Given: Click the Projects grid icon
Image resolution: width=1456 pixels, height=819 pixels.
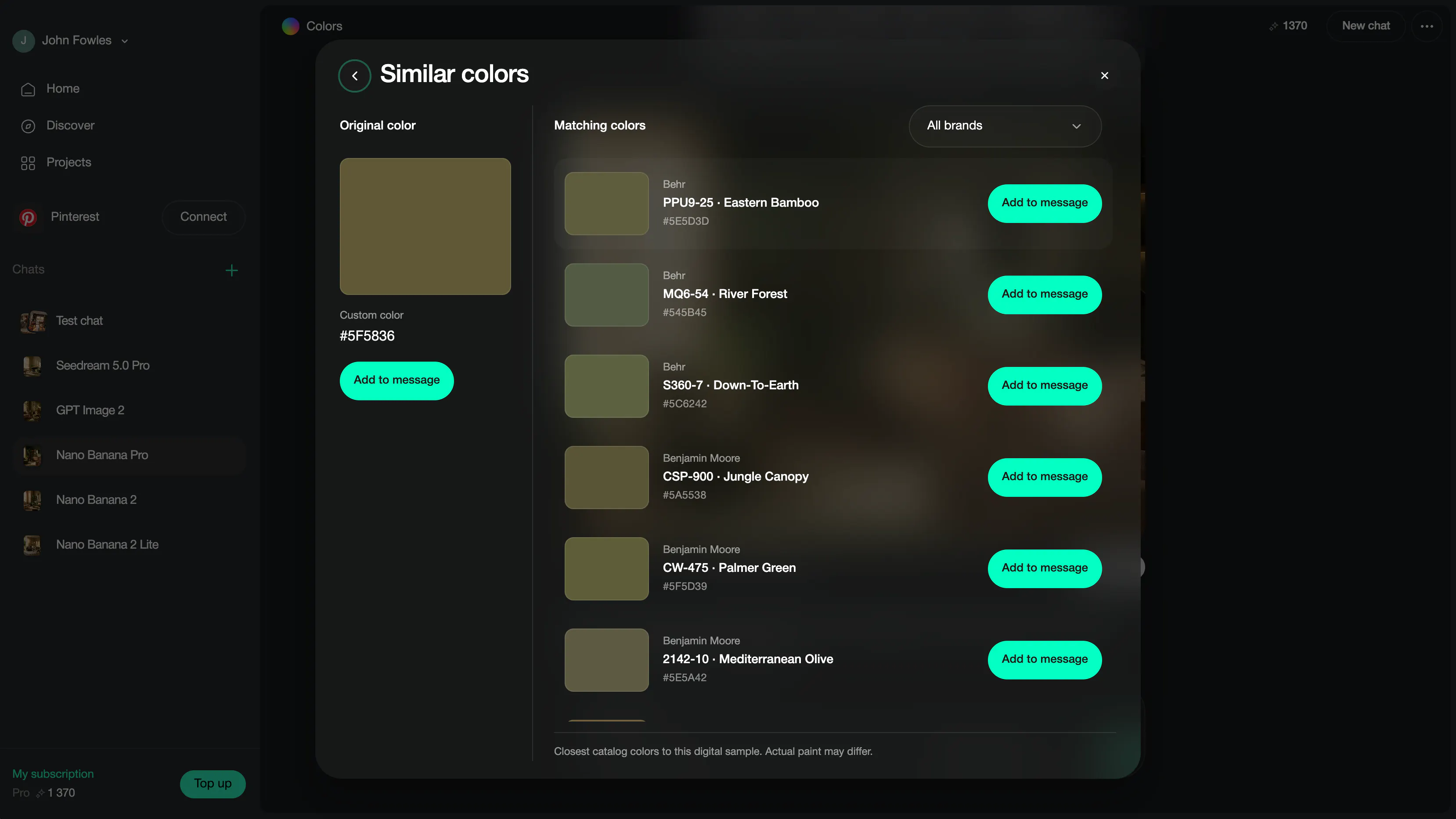Looking at the screenshot, I should point(28,163).
